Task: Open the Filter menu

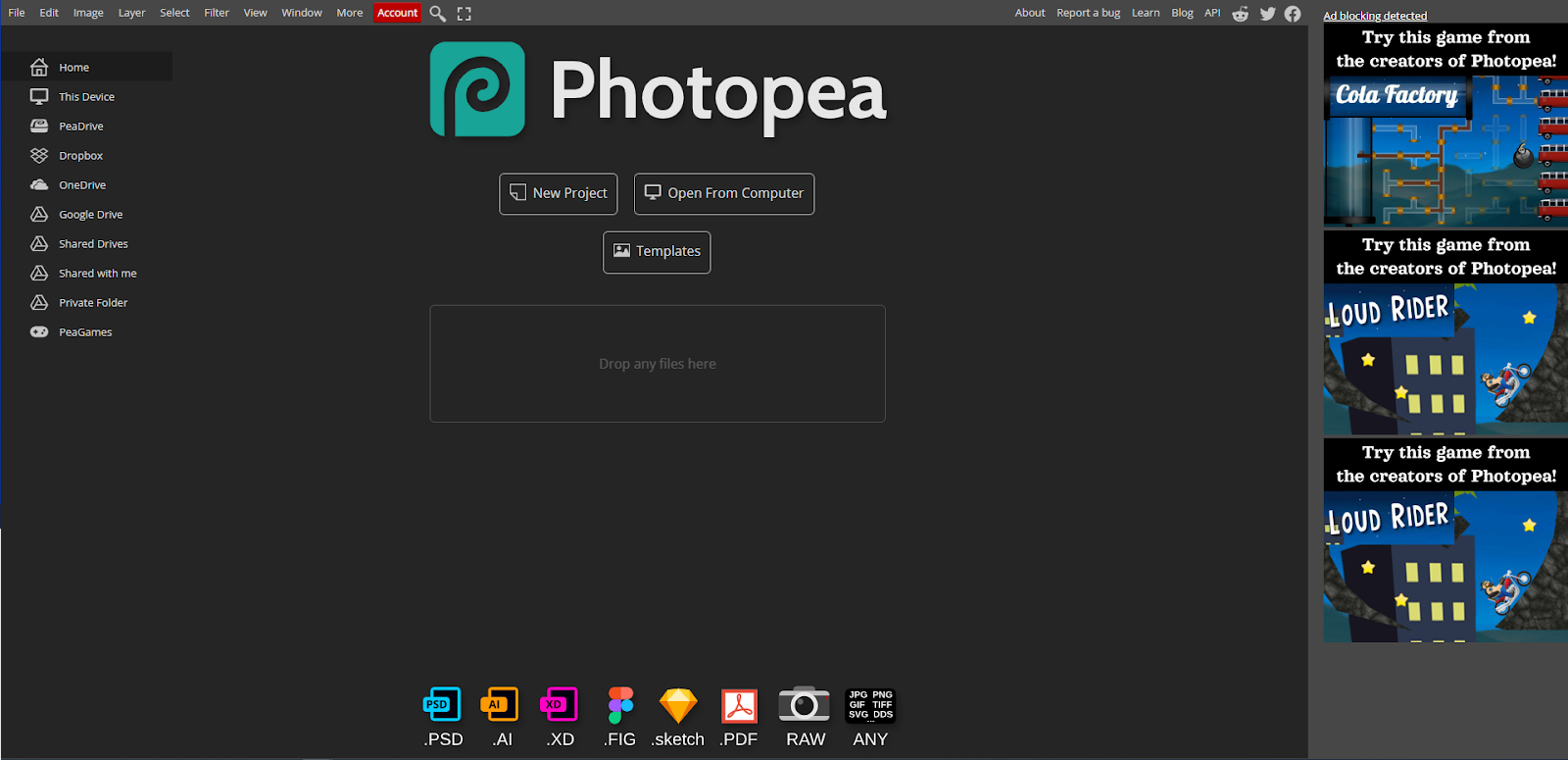Action: tap(217, 13)
